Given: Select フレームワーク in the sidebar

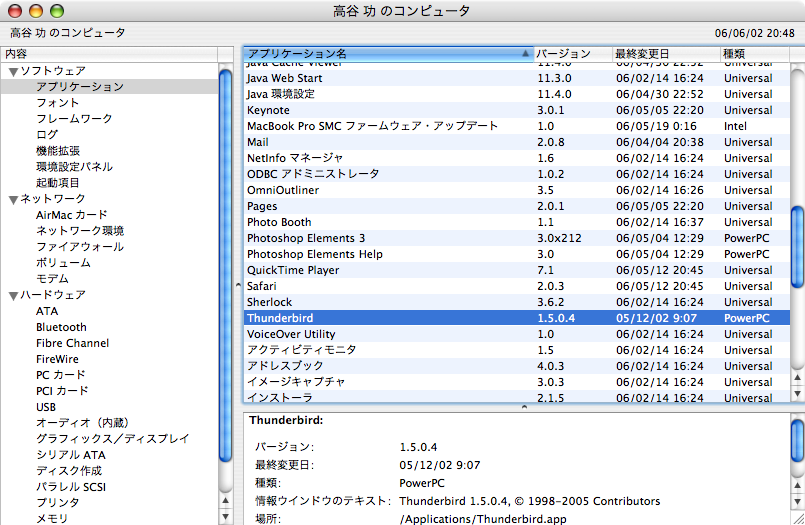Looking at the screenshot, I should [x=74, y=119].
